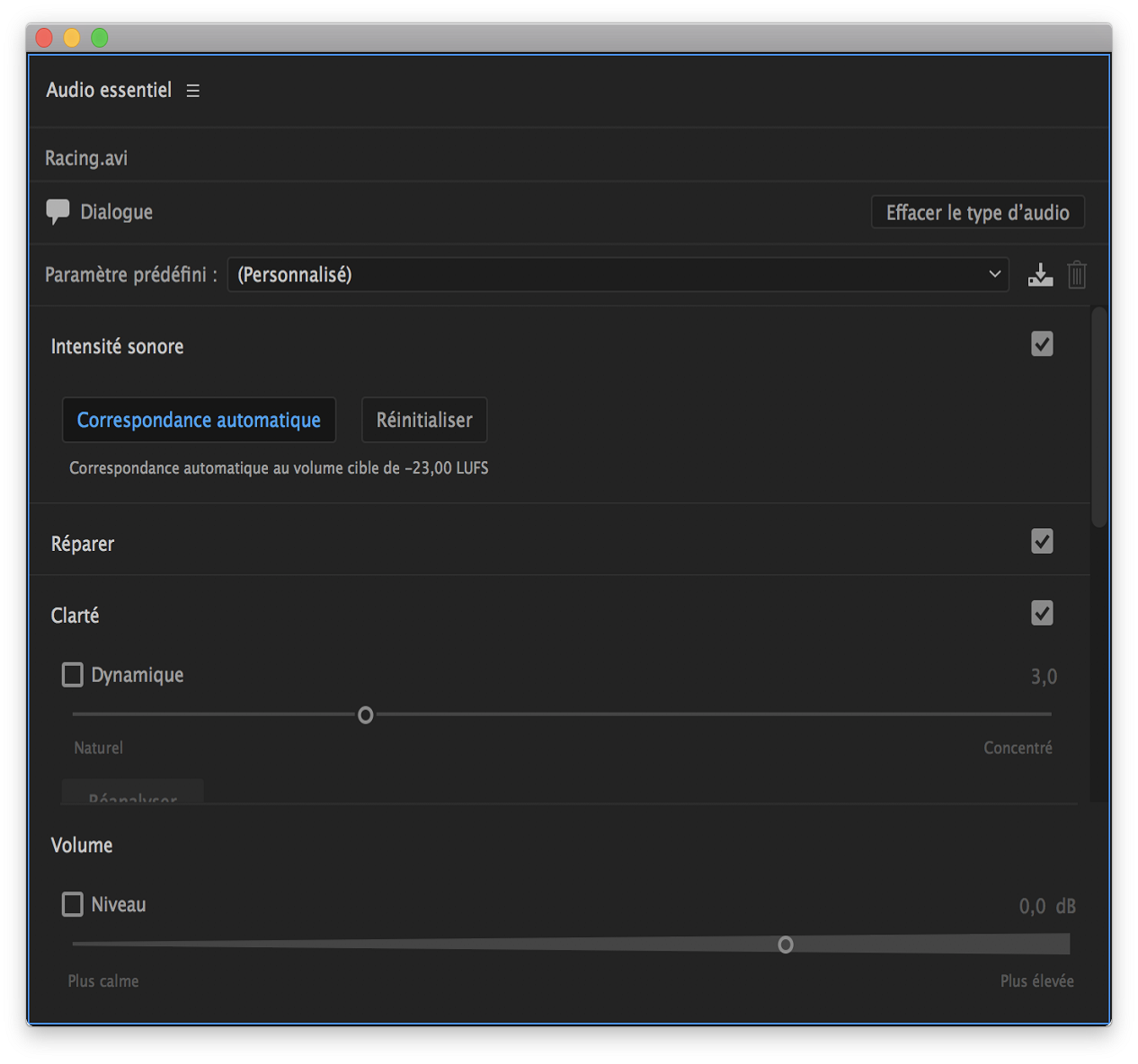Select the Audio essentiel panel tab title
This screenshot has height=1064, width=1138.
click(x=109, y=90)
